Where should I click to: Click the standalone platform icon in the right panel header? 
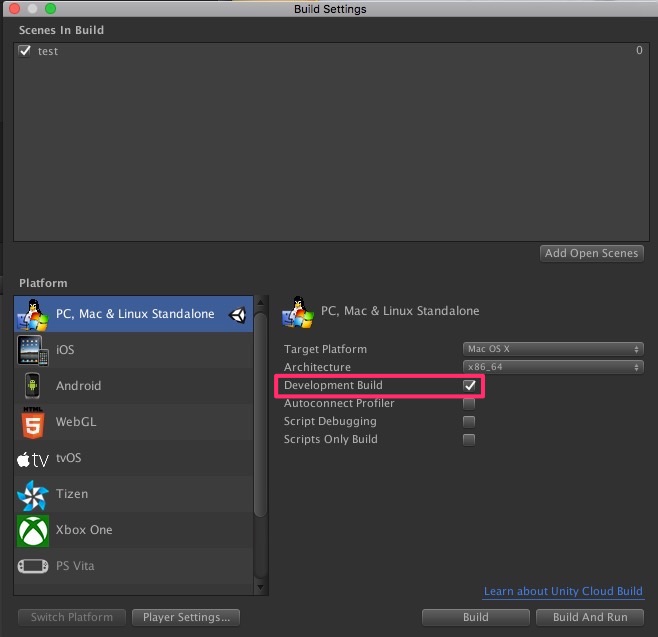(298, 312)
